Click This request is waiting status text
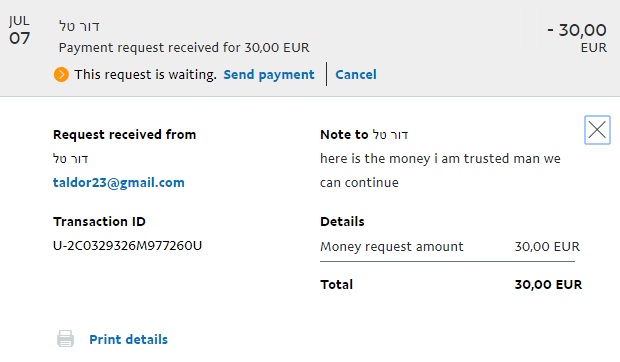The width and height of the screenshot is (620, 362). 146,75
